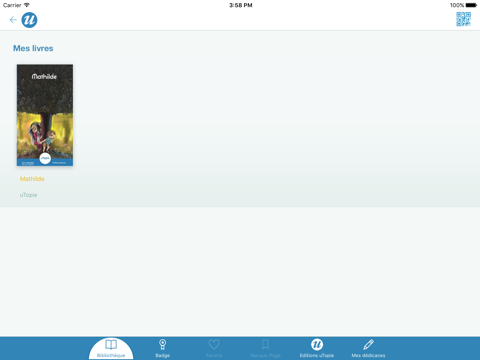
Task: Go to the Favoris tab label
Action: pyautogui.click(x=214, y=356)
